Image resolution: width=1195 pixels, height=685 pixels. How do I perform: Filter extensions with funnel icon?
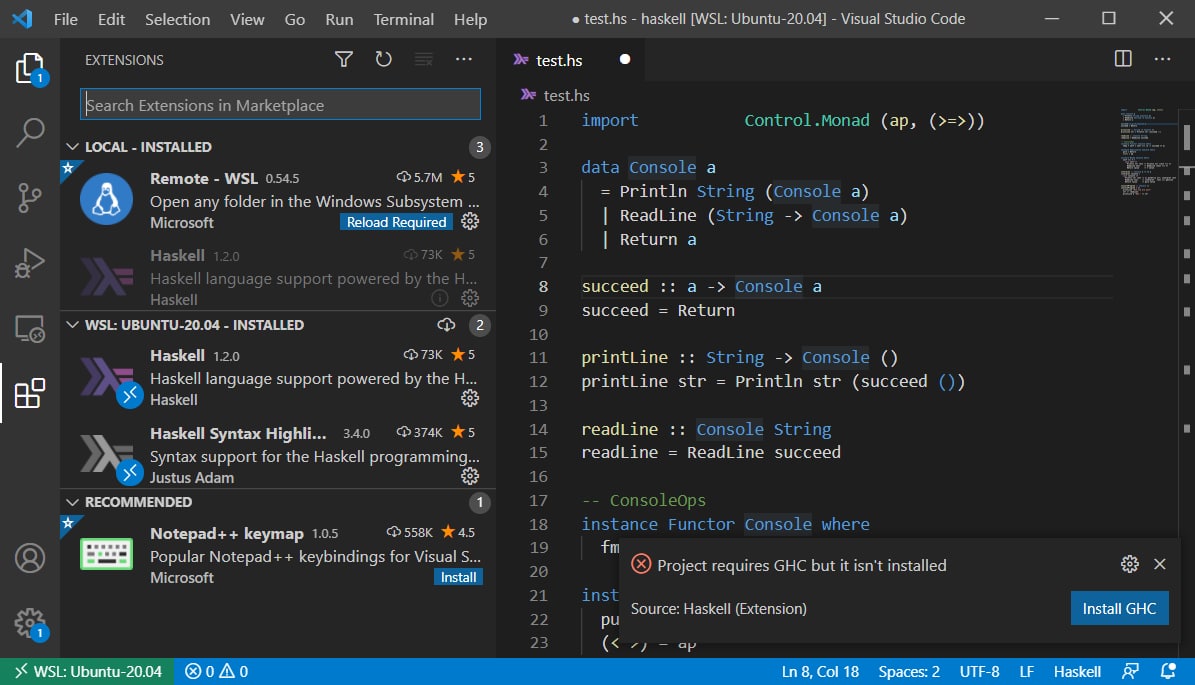(344, 59)
